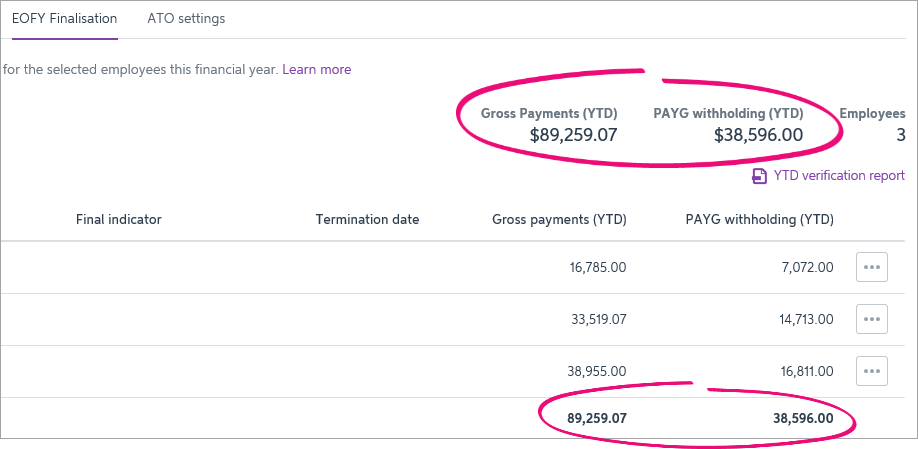Open more options for the 16,785.00 row

point(871,267)
